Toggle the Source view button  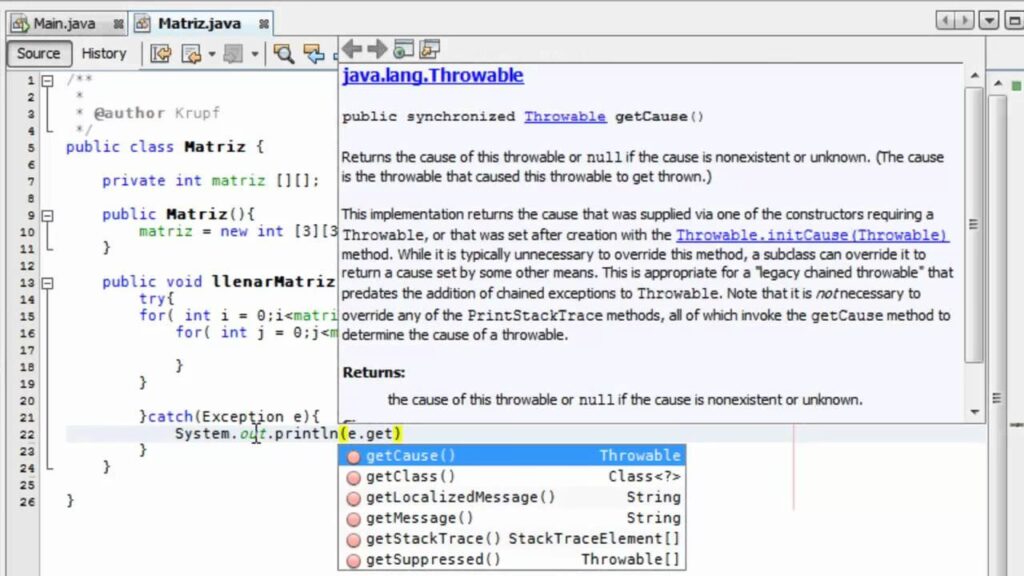39,54
